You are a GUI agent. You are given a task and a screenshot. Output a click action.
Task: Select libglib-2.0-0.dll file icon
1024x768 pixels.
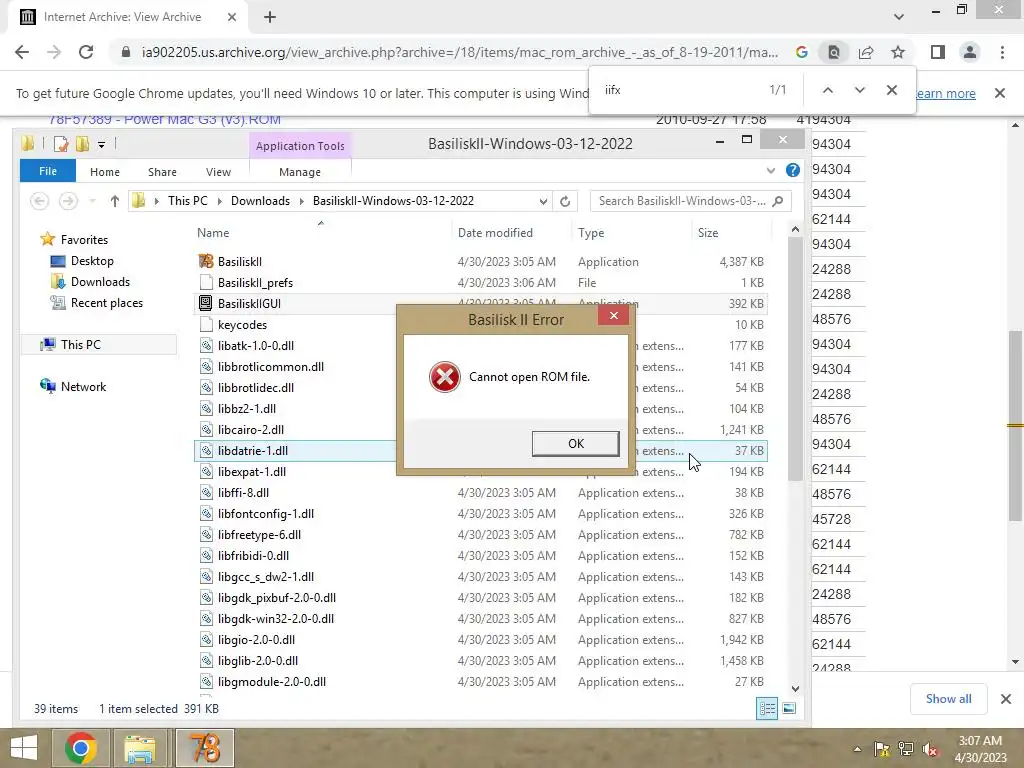point(206,660)
